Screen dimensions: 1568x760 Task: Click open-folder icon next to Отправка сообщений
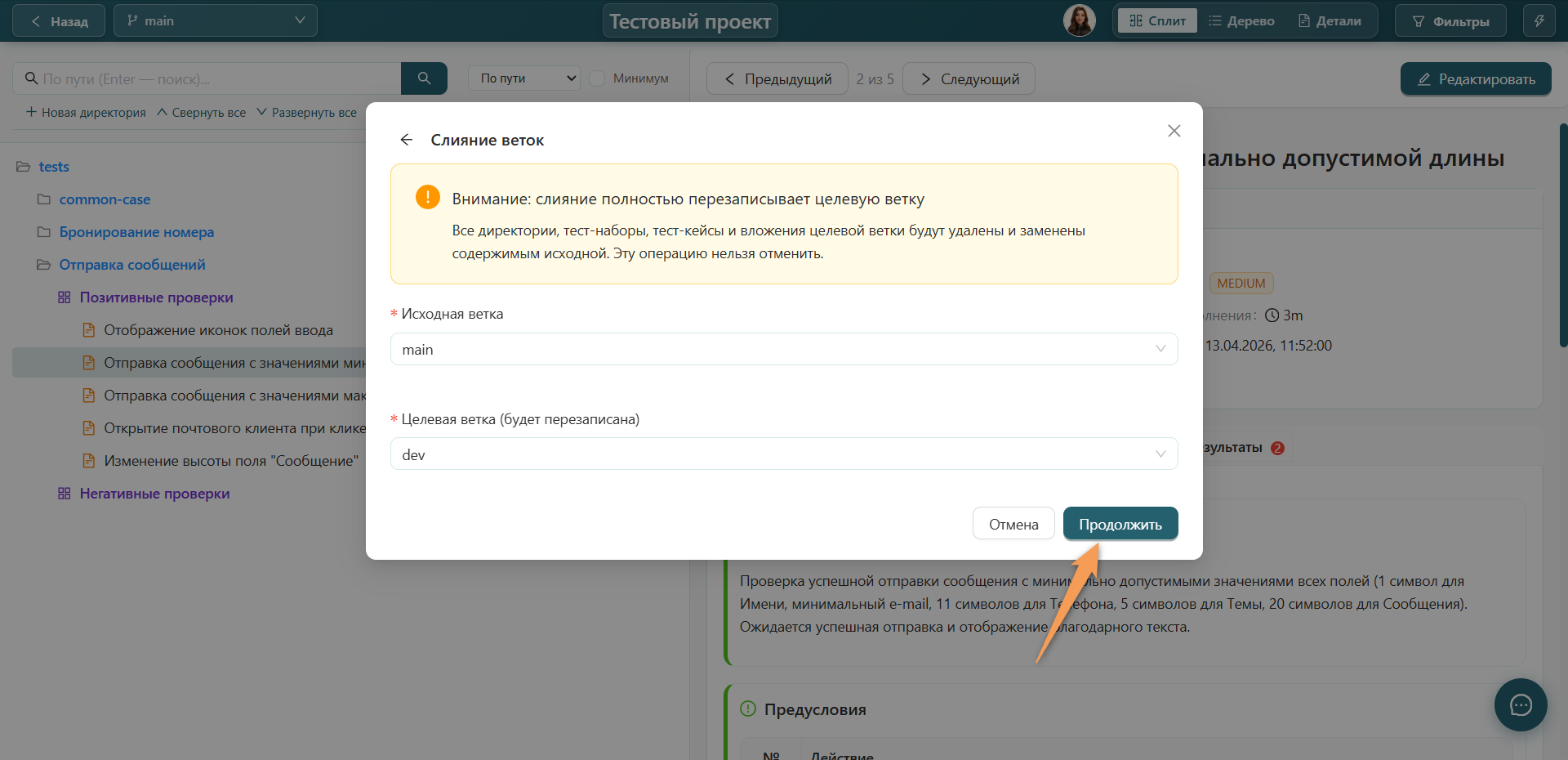(x=44, y=265)
